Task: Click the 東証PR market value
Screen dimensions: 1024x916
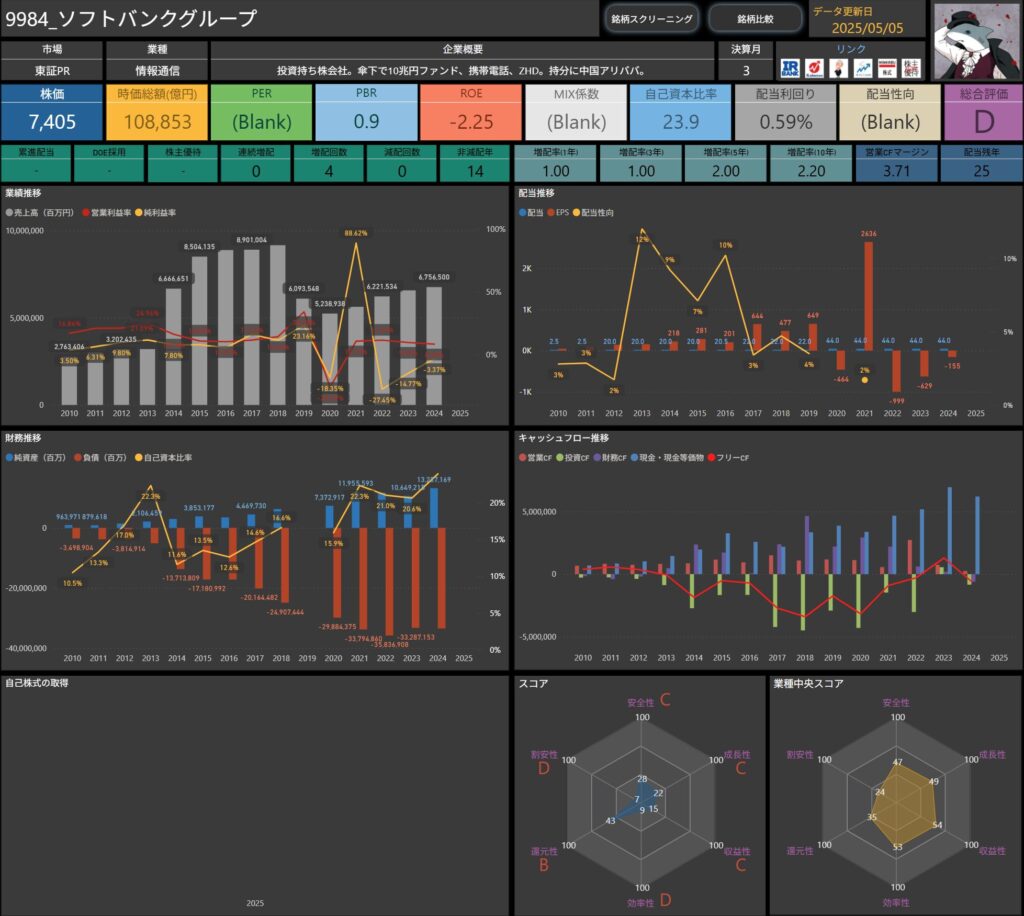Action: (52, 71)
